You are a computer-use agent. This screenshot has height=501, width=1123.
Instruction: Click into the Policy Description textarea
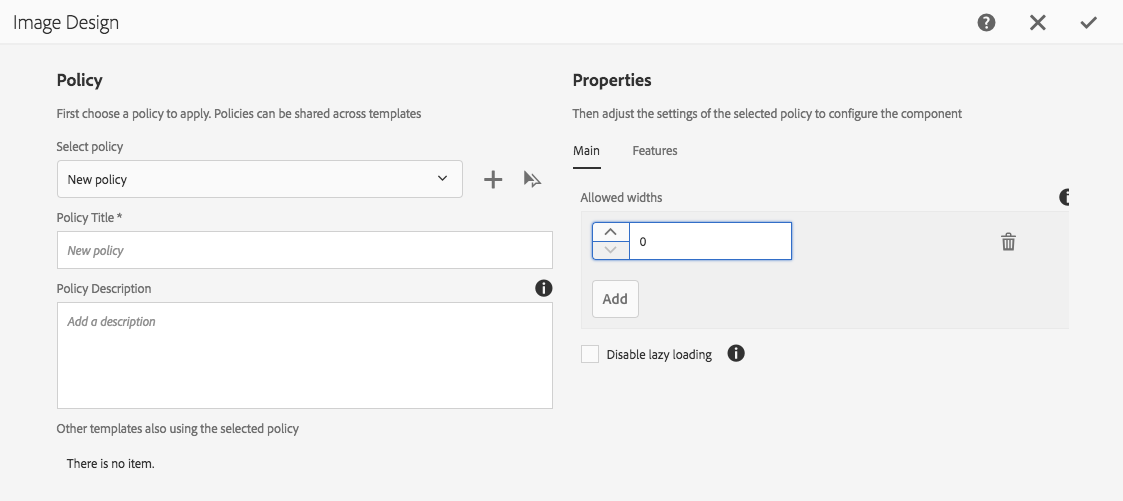(x=305, y=356)
